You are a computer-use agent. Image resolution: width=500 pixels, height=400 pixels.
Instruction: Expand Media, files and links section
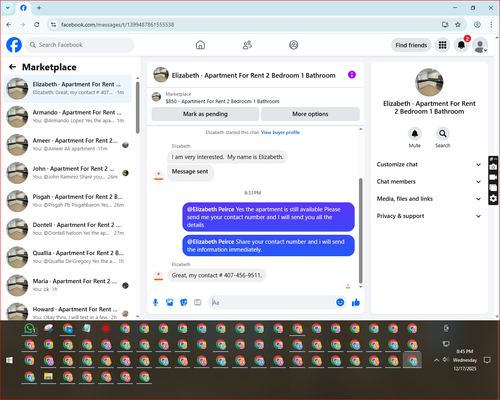[x=429, y=199]
